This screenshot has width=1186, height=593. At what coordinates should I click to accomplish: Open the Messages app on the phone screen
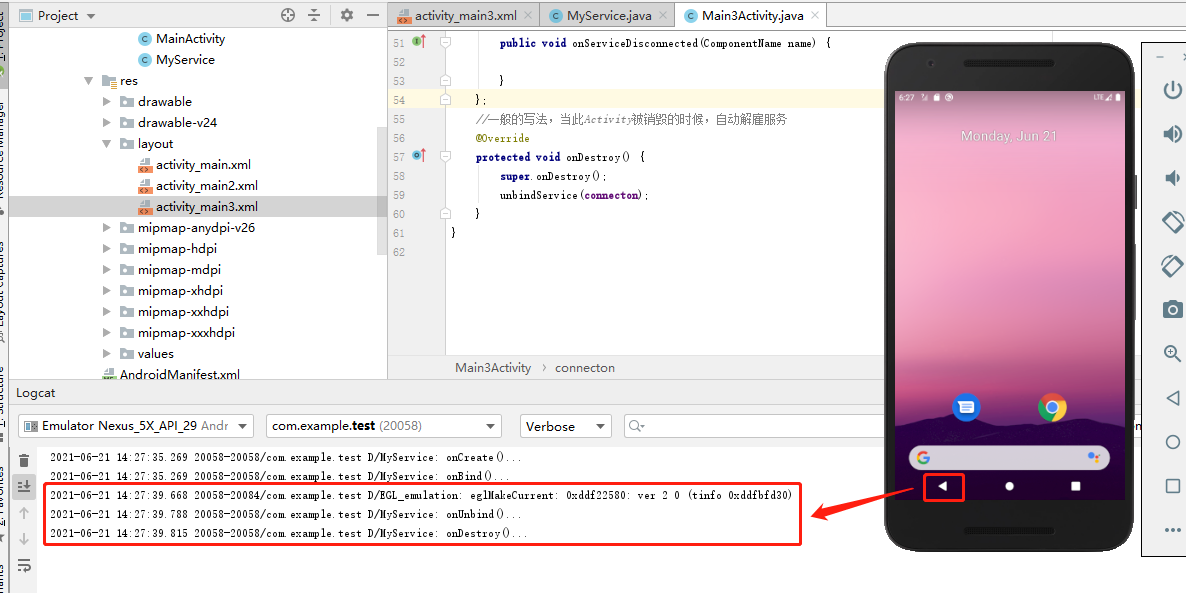click(966, 408)
